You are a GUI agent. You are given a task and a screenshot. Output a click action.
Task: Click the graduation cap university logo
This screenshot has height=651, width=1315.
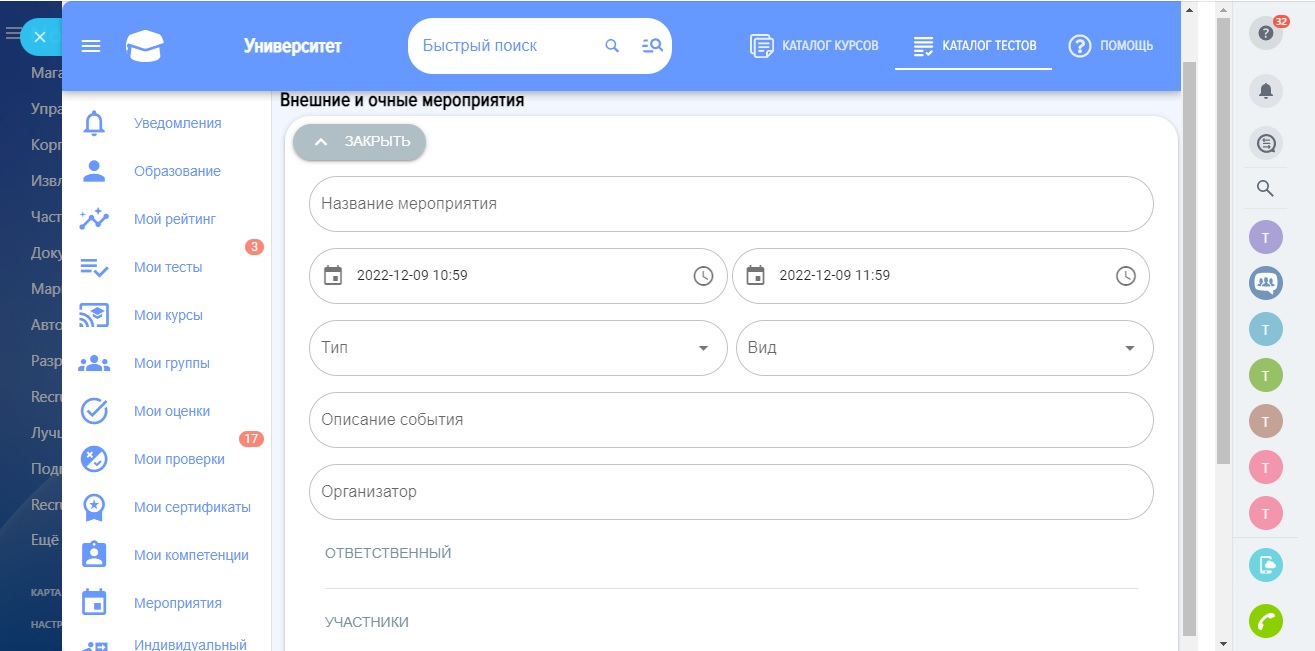click(145, 46)
